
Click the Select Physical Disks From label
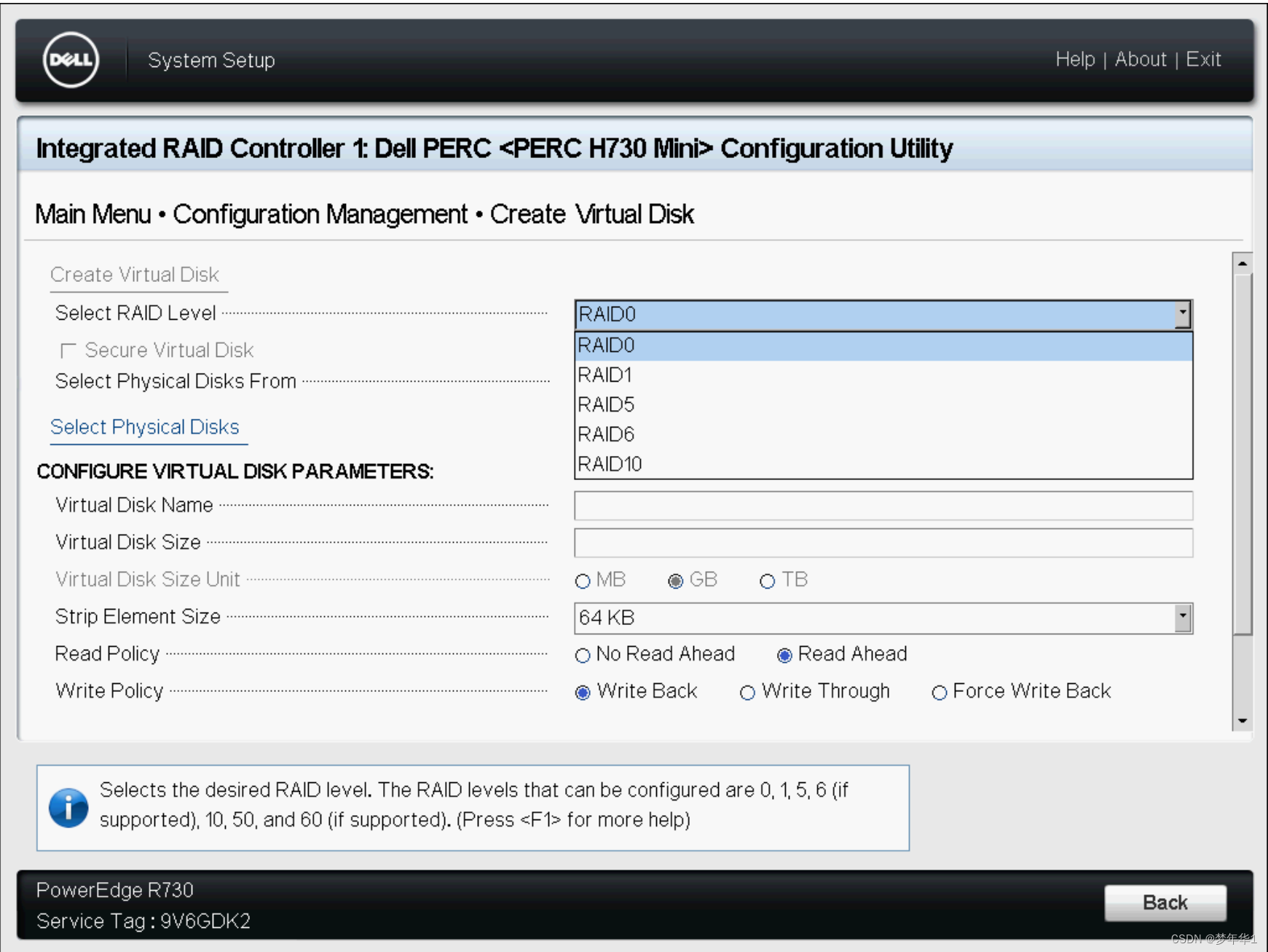tap(176, 381)
